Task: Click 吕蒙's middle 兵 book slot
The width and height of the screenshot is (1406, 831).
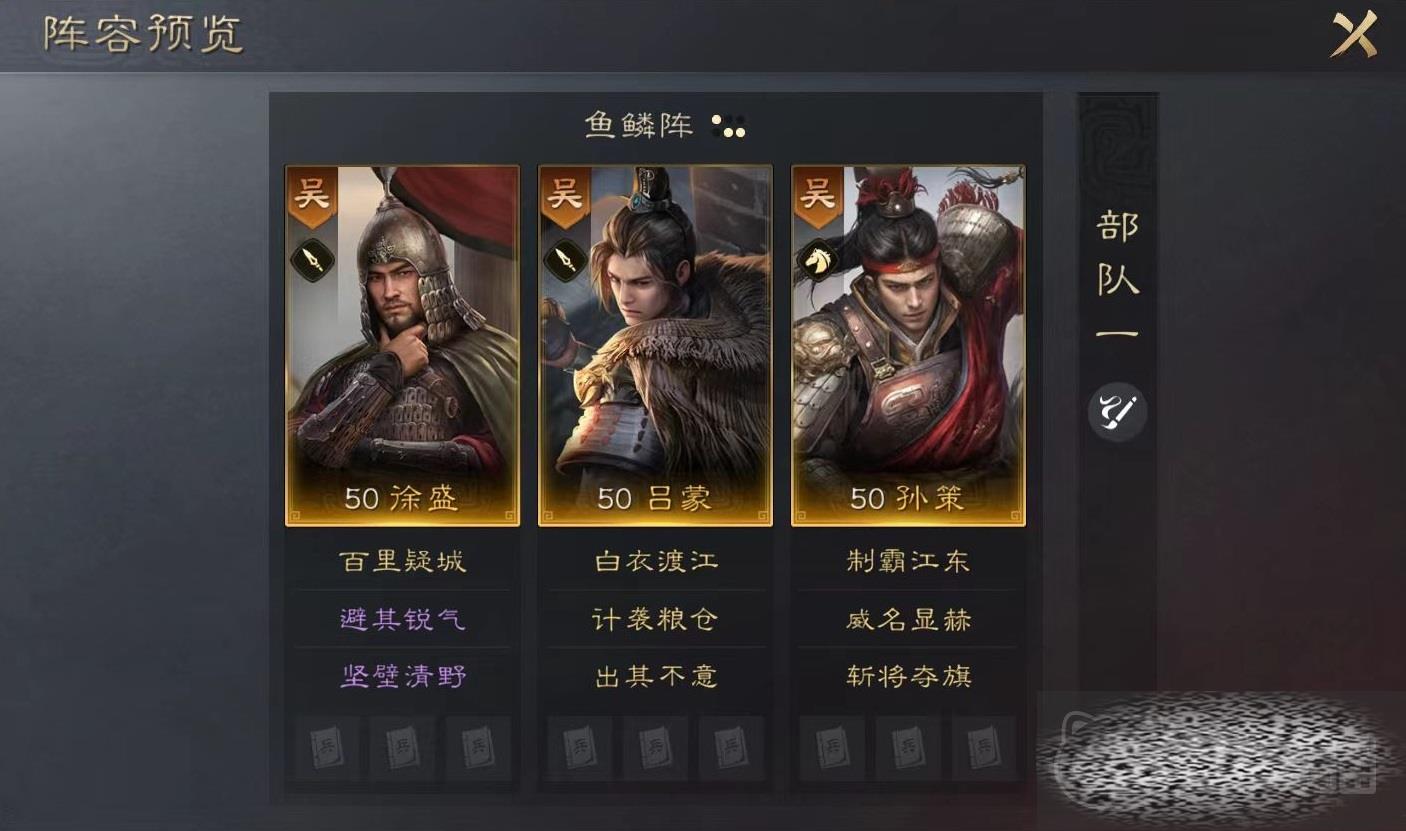Action: [x=655, y=747]
